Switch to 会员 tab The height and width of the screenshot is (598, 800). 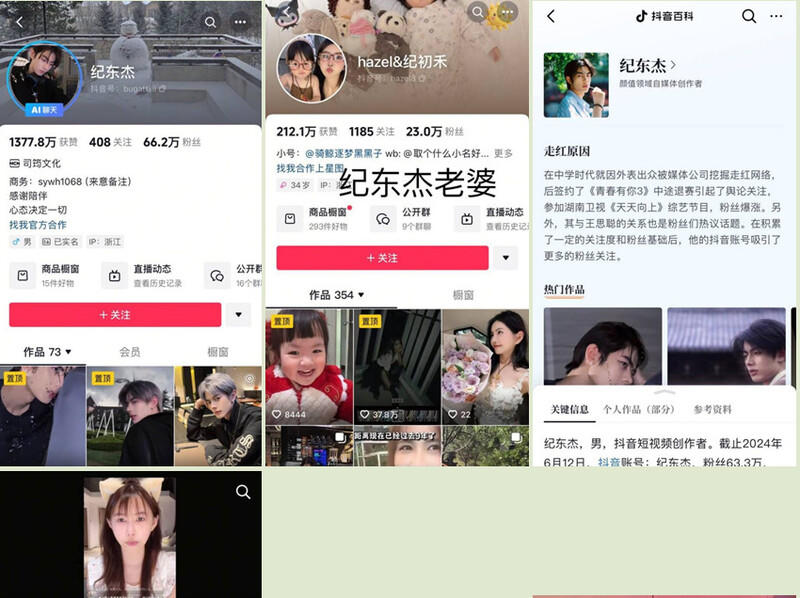tap(130, 352)
